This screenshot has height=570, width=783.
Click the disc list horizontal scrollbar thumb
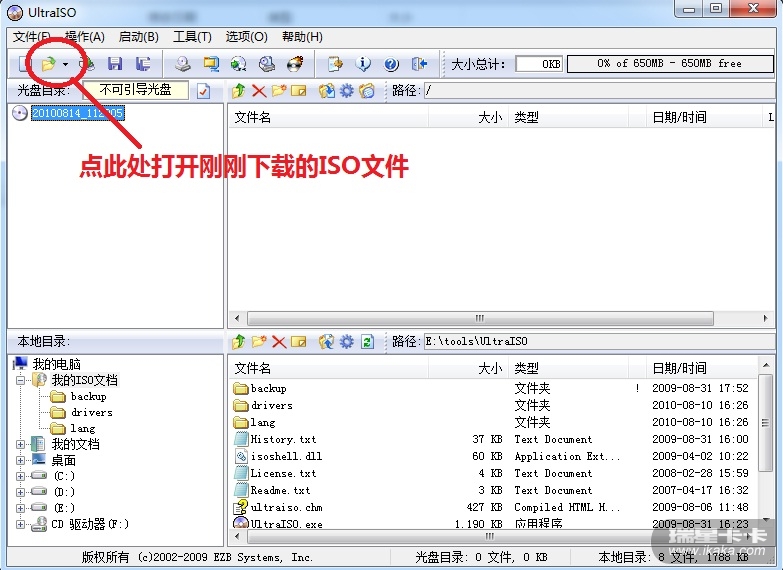480,318
